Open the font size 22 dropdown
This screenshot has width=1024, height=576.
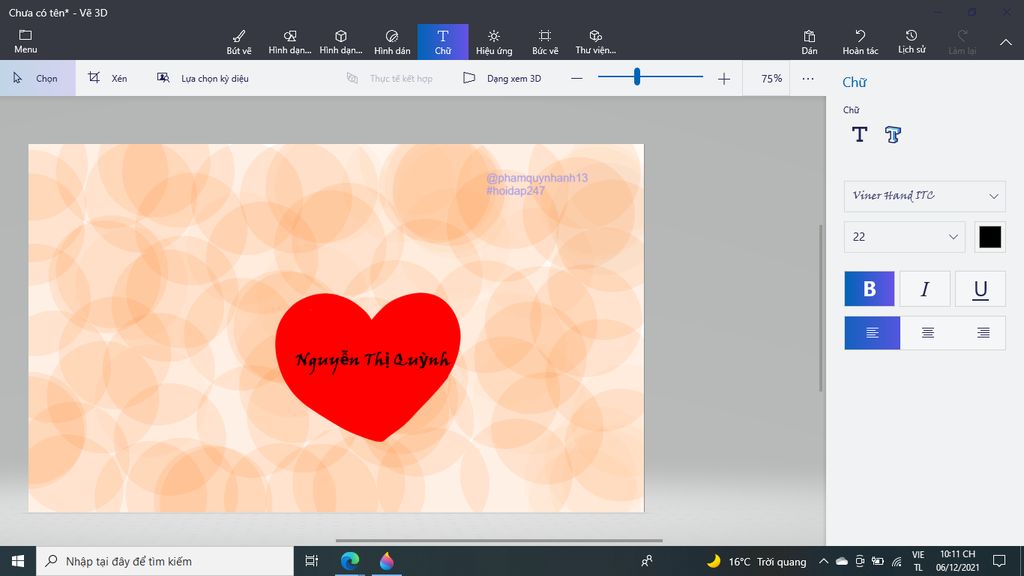(904, 237)
